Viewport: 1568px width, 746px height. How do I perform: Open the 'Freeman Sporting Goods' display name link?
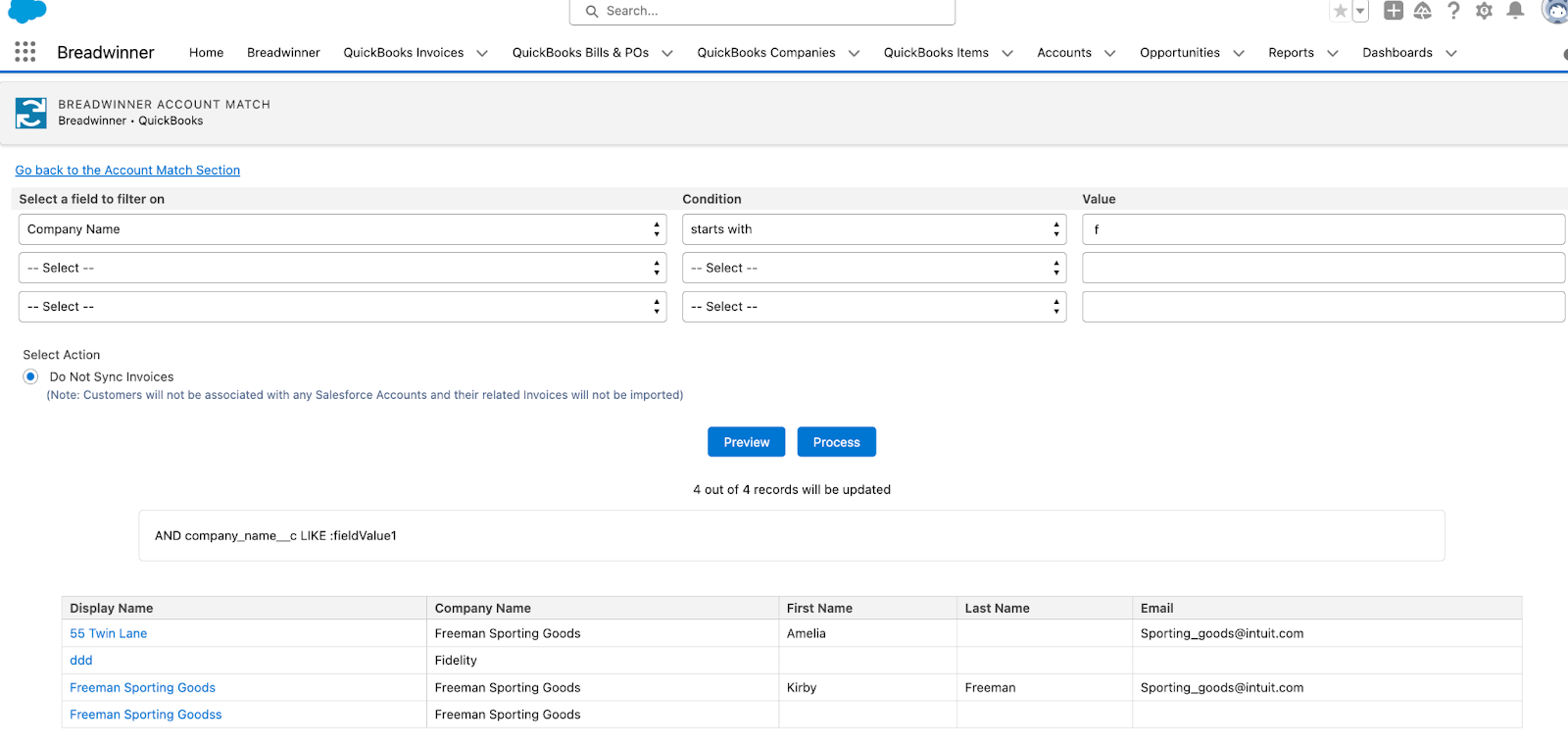click(x=143, y=688)
